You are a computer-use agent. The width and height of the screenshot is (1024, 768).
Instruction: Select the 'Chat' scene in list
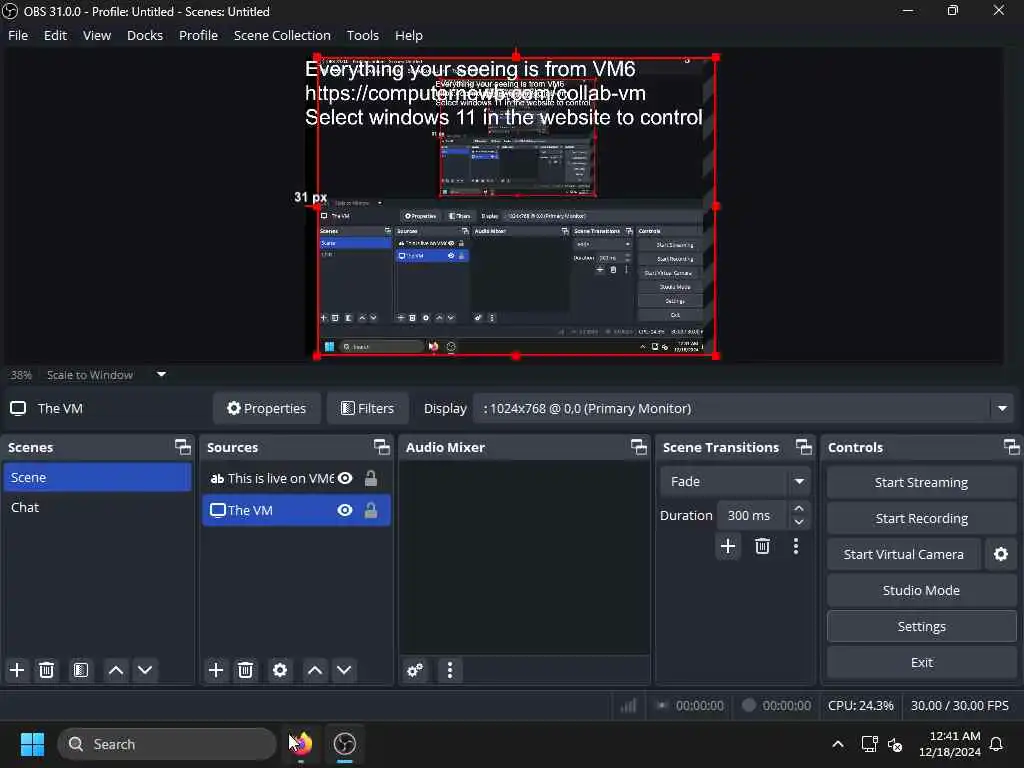[97, 507]
